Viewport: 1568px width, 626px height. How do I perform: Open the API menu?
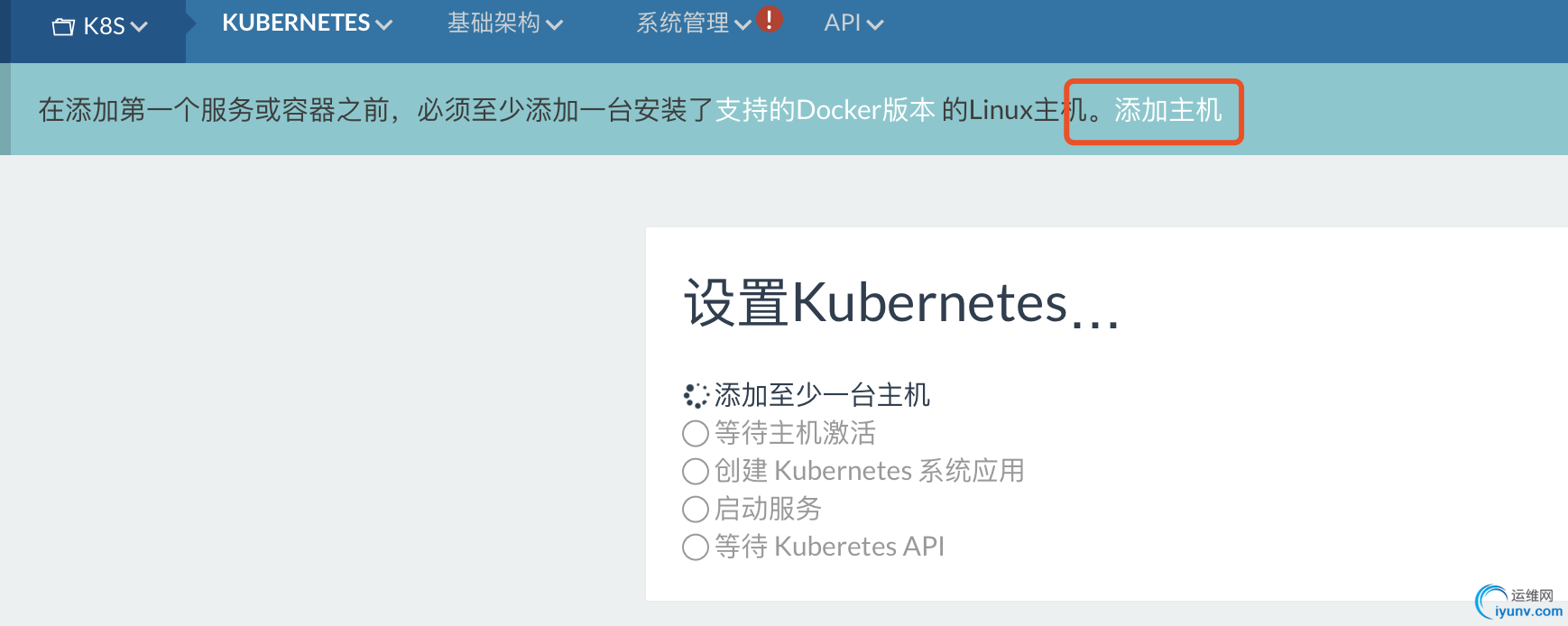pyautogui.click(x=842, y=23)
